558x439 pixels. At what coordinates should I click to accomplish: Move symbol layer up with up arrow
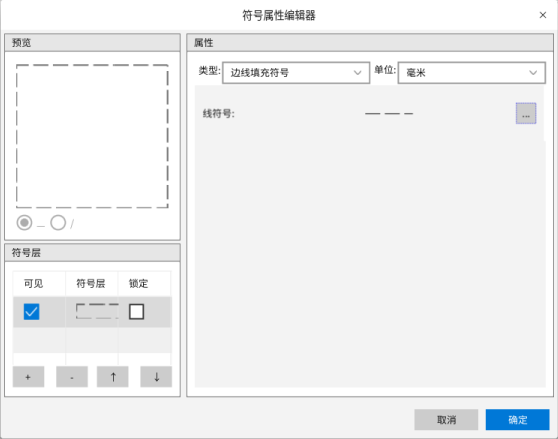pos(113,377)
